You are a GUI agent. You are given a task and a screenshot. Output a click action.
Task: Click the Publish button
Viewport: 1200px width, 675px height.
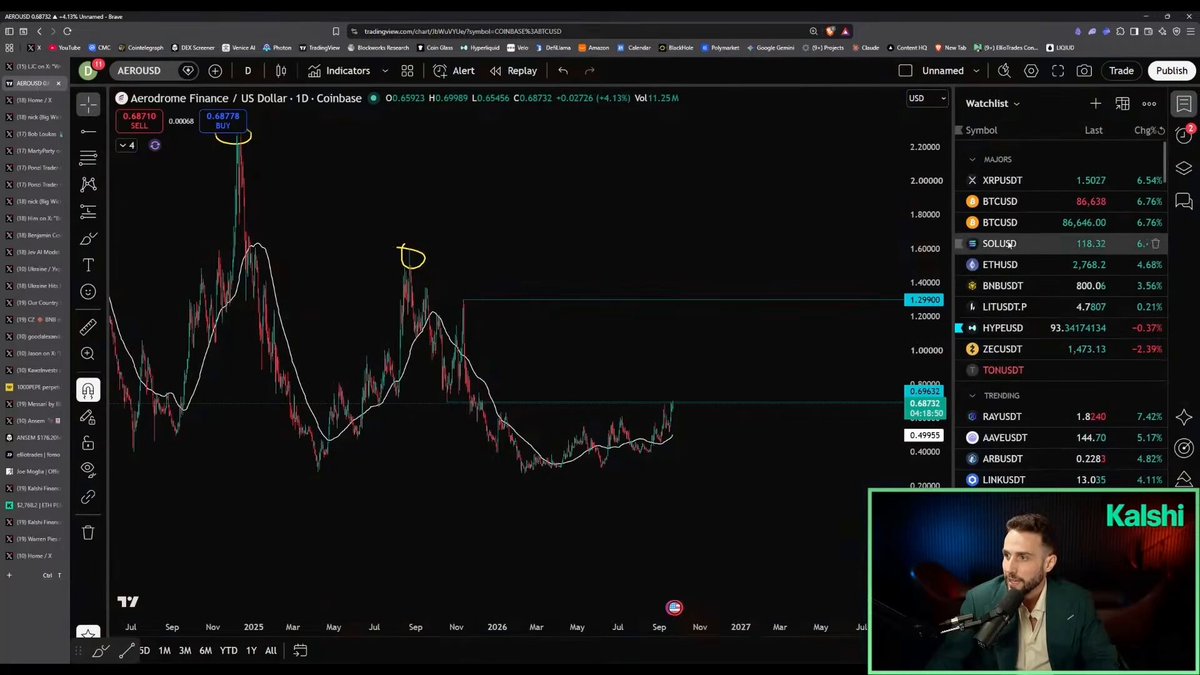(x=1171, y=71)
